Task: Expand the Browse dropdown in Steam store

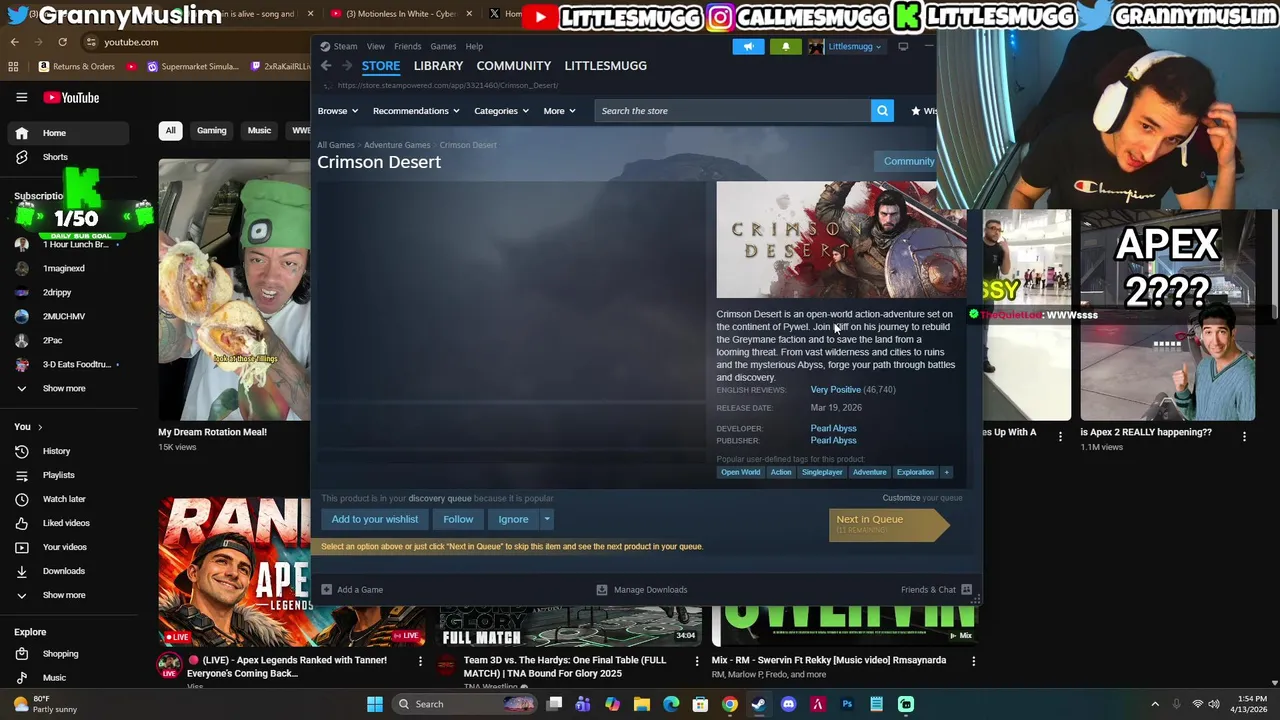Action: [x=336, y=111]
